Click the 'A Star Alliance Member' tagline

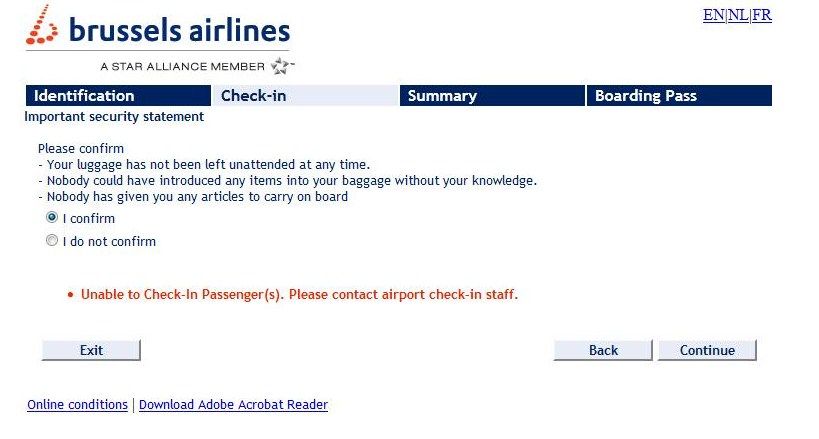(x=182, y=67)
